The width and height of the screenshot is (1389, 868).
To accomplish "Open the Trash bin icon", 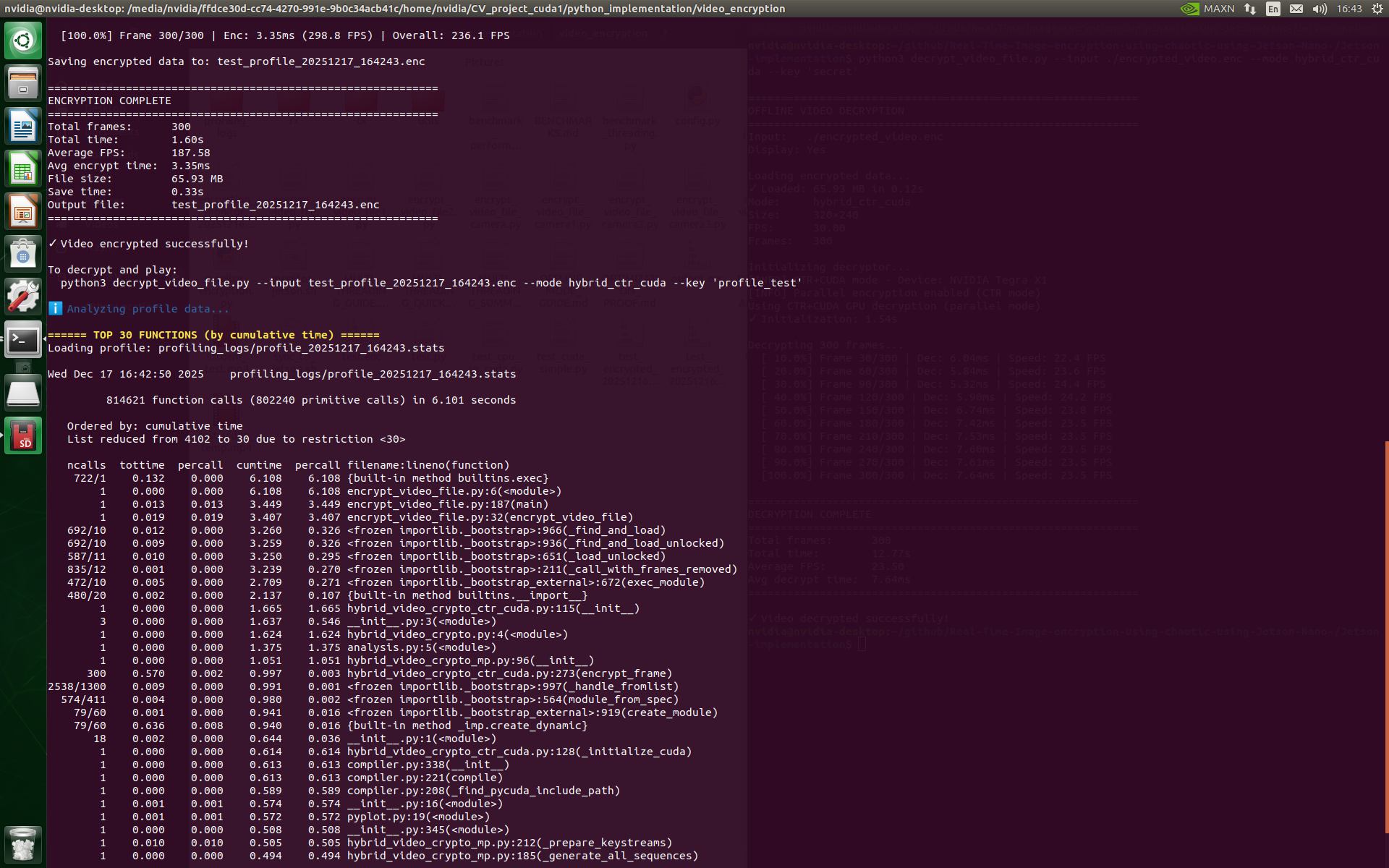I will click(x=23, y=844).
